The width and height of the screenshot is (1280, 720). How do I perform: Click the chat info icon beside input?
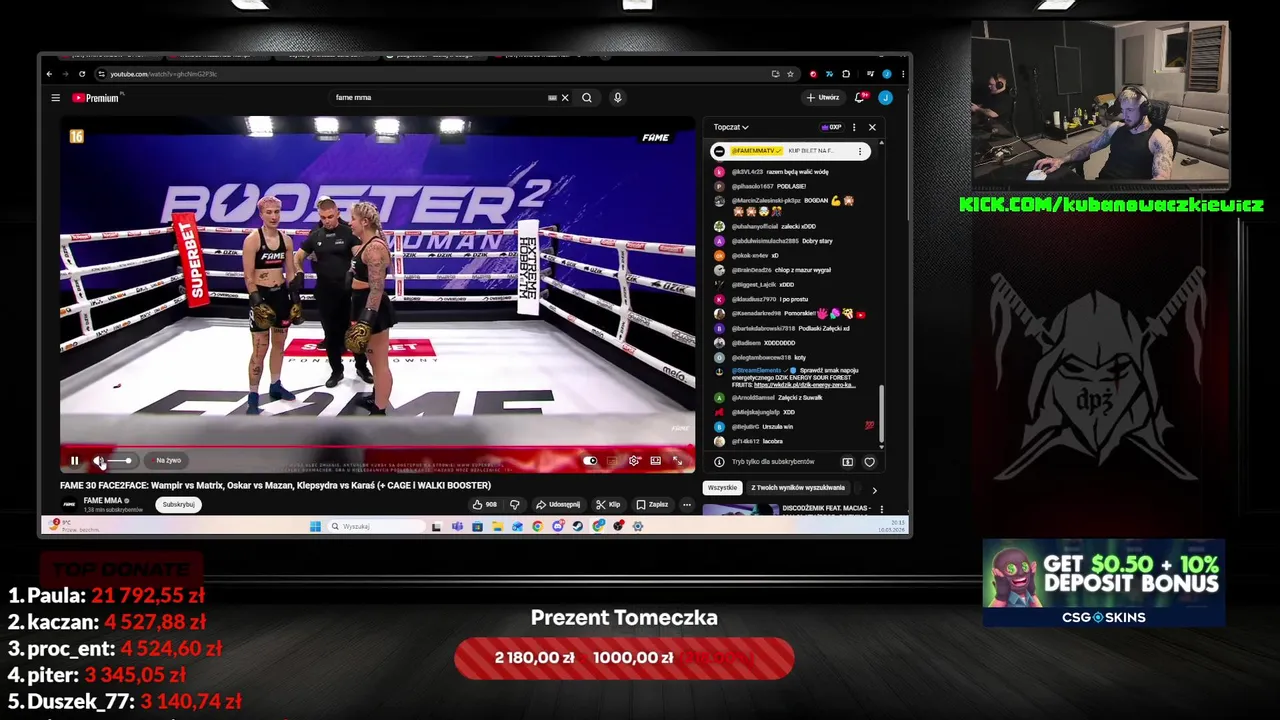(x=719, y=462)
